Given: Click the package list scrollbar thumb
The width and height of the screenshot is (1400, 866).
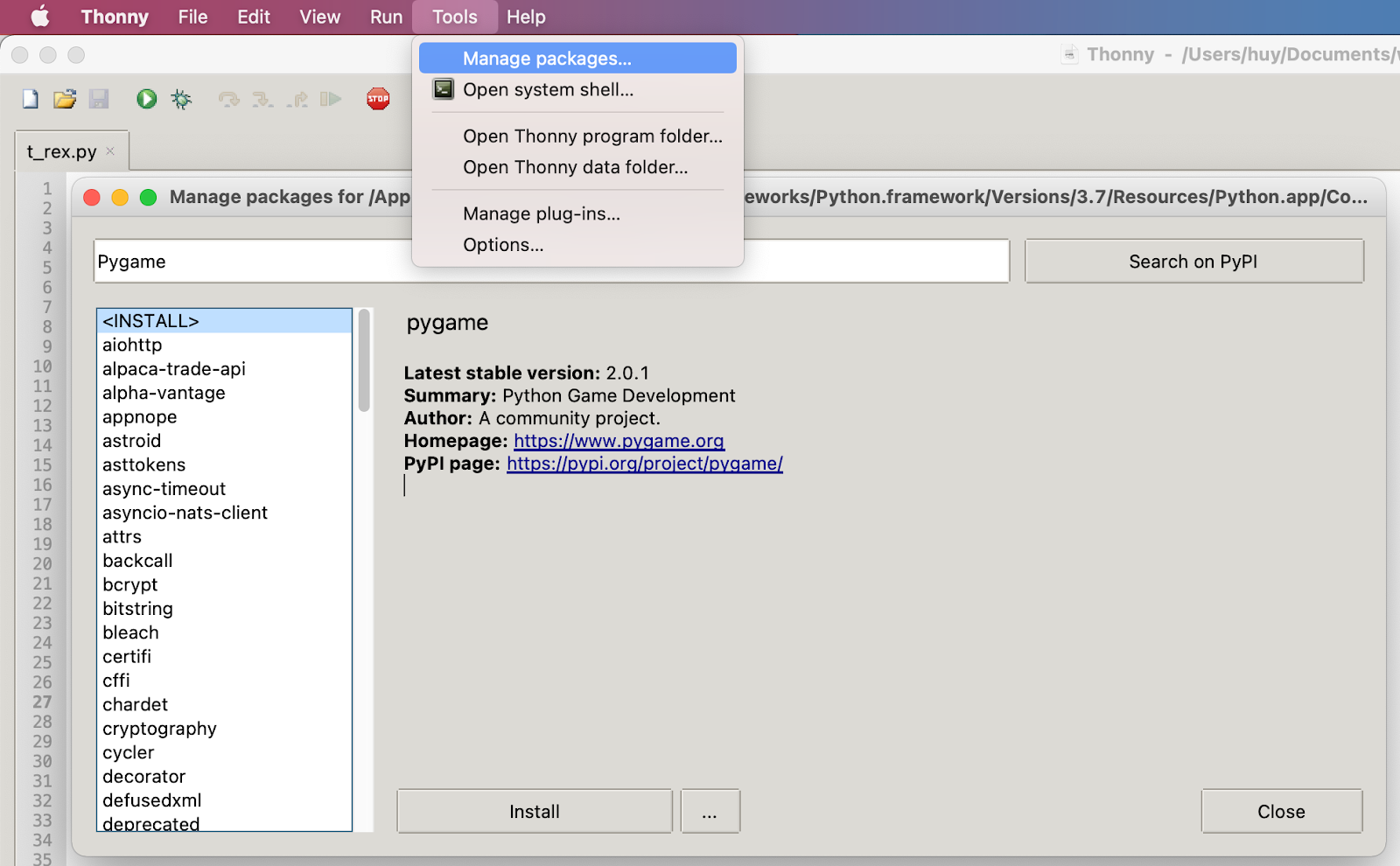Looking at the screenshot, I should click(x=364, y=360).
